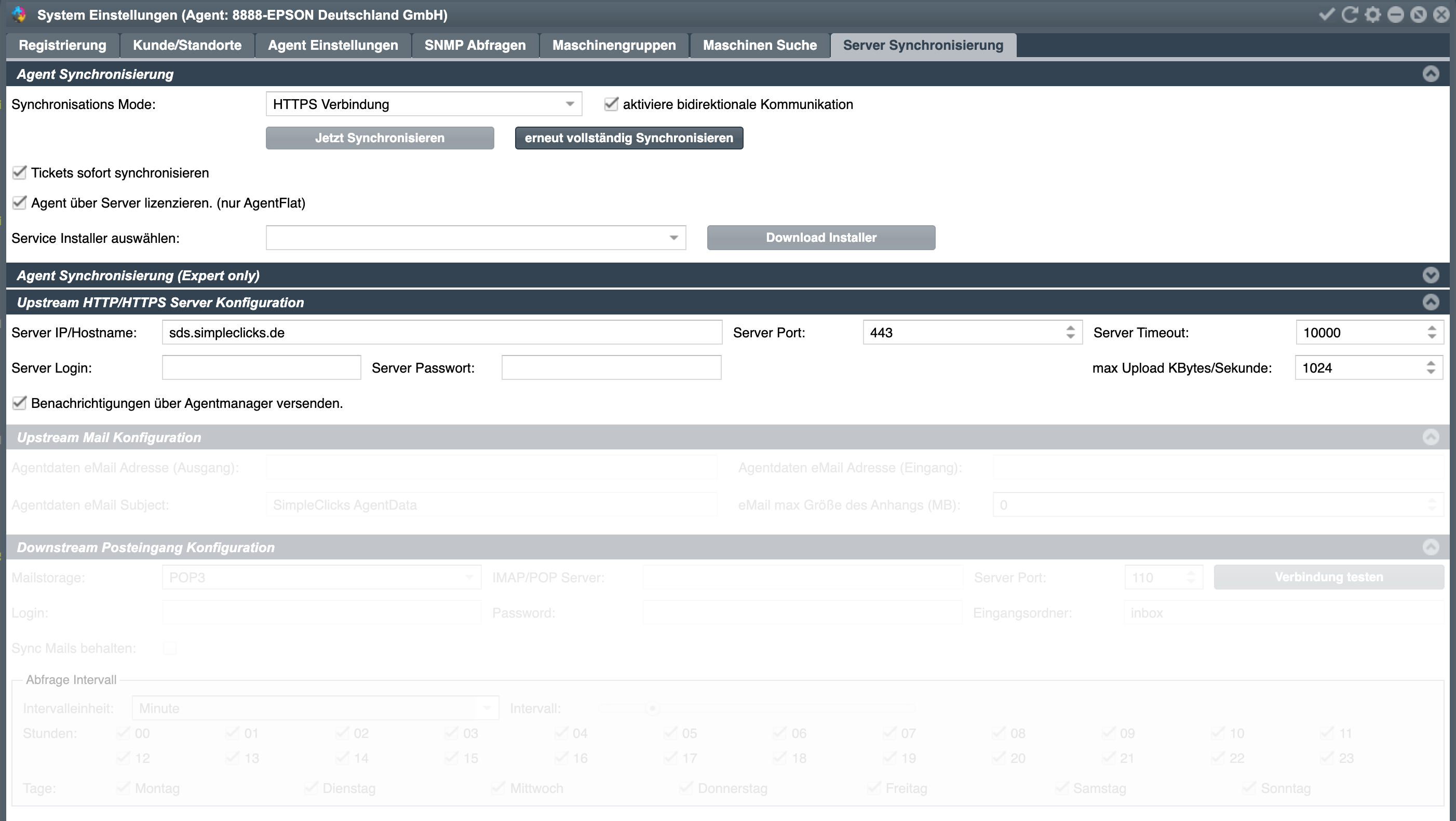Toggle aktiviere bidirektionale Kommunikation checkbox
1456x821 pixels.
611,104
